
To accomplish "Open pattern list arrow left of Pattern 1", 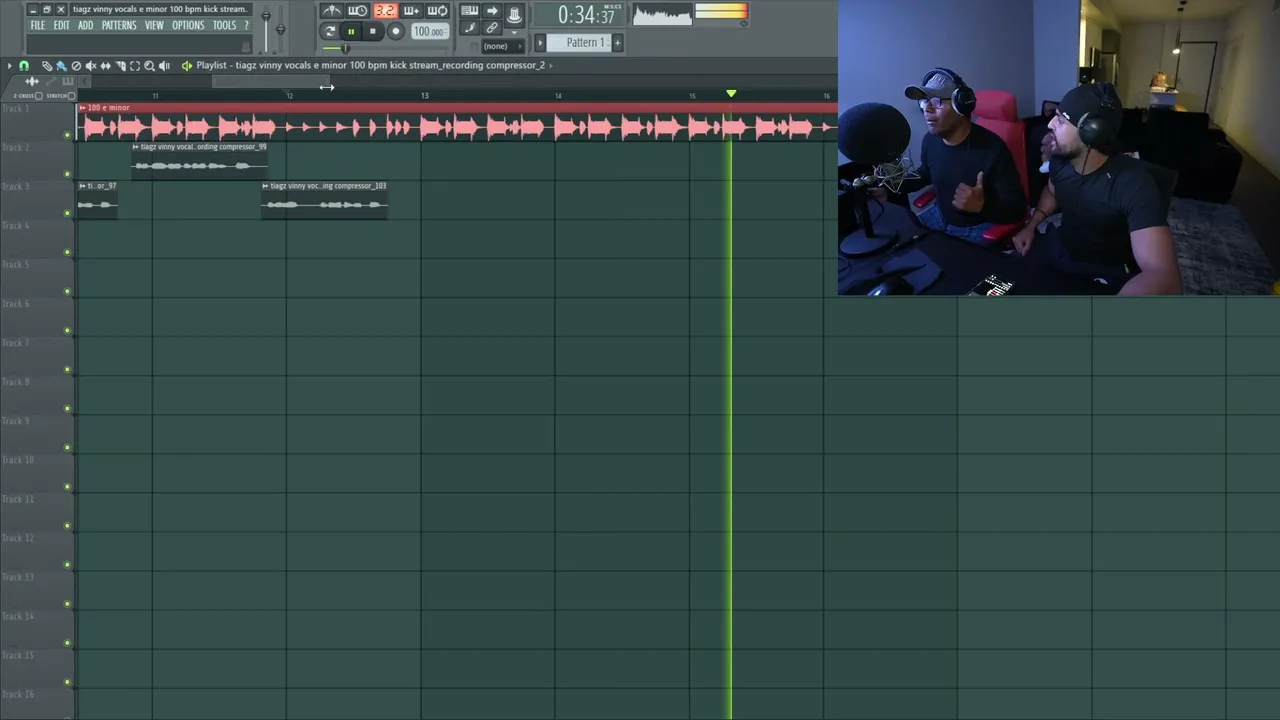I will [540, 43].
